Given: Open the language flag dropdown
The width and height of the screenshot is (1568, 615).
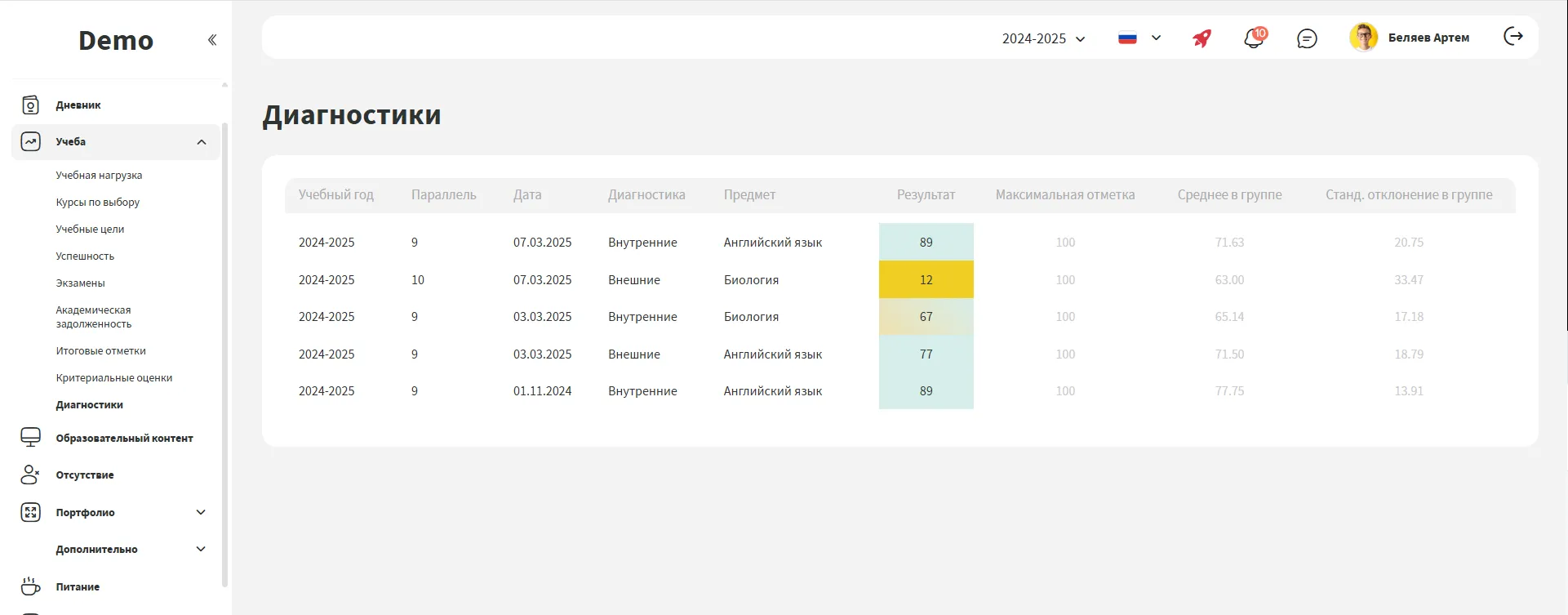Looking at the screenshot, I should click(x=1139, y=38).
